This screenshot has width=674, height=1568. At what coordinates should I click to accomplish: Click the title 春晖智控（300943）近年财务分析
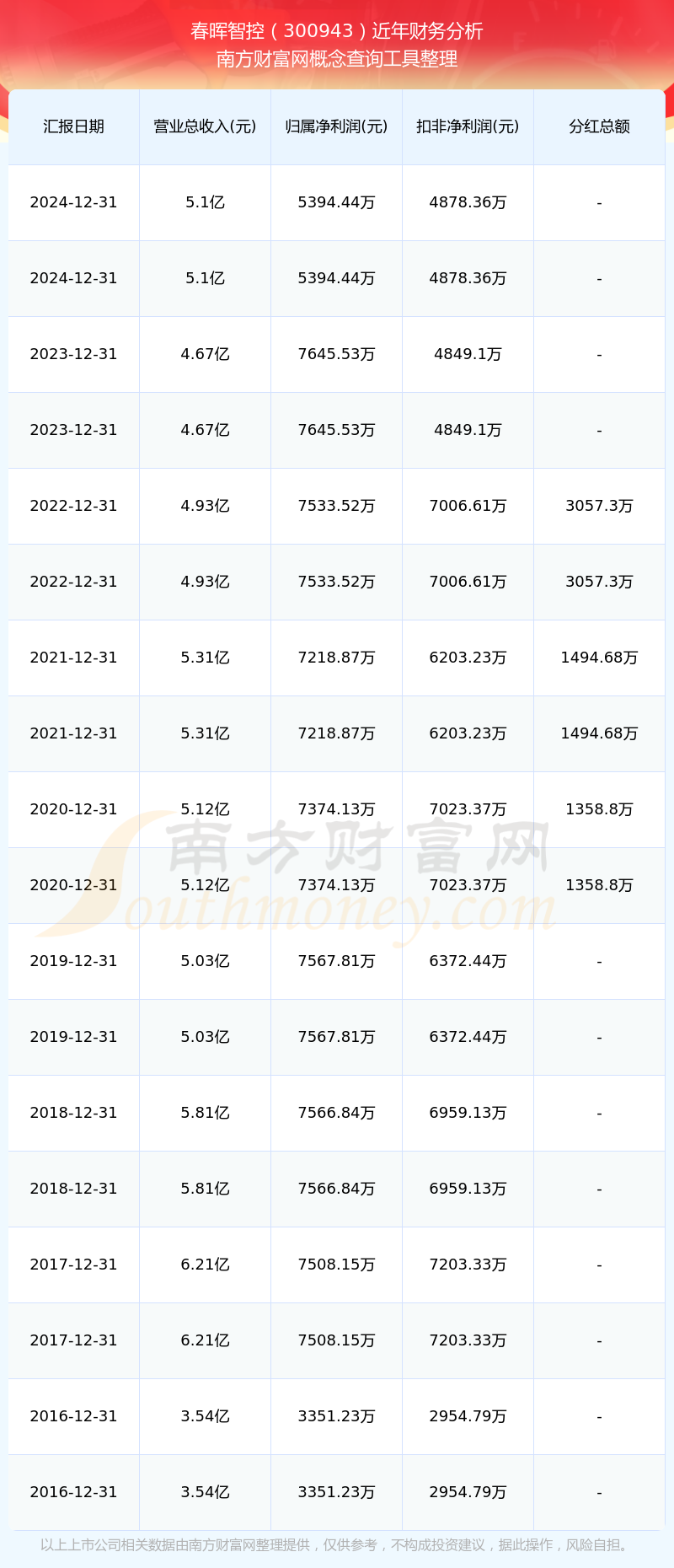337,31
